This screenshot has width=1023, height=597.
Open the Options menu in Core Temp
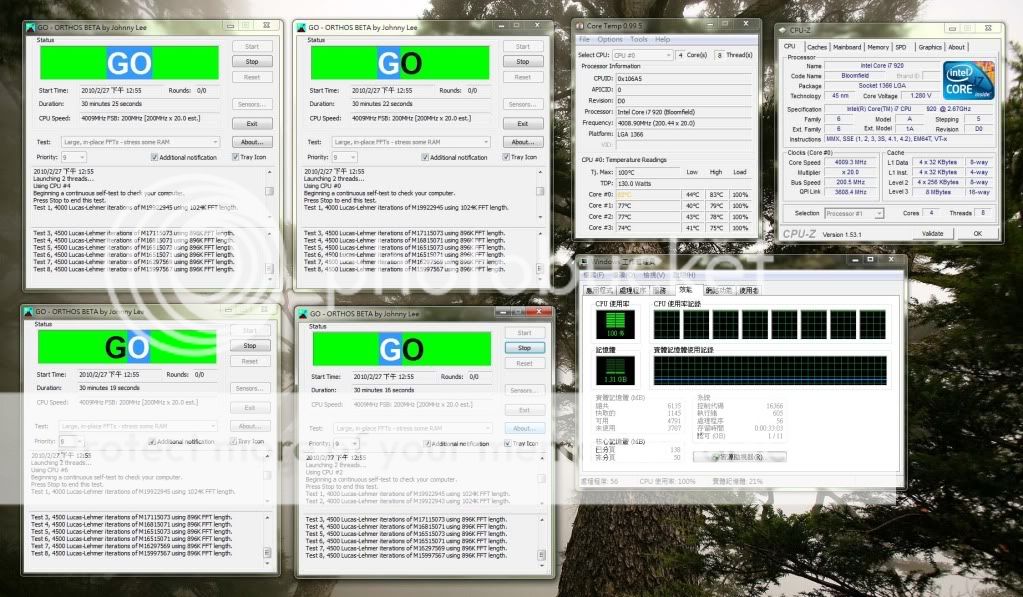pos(609,39)
